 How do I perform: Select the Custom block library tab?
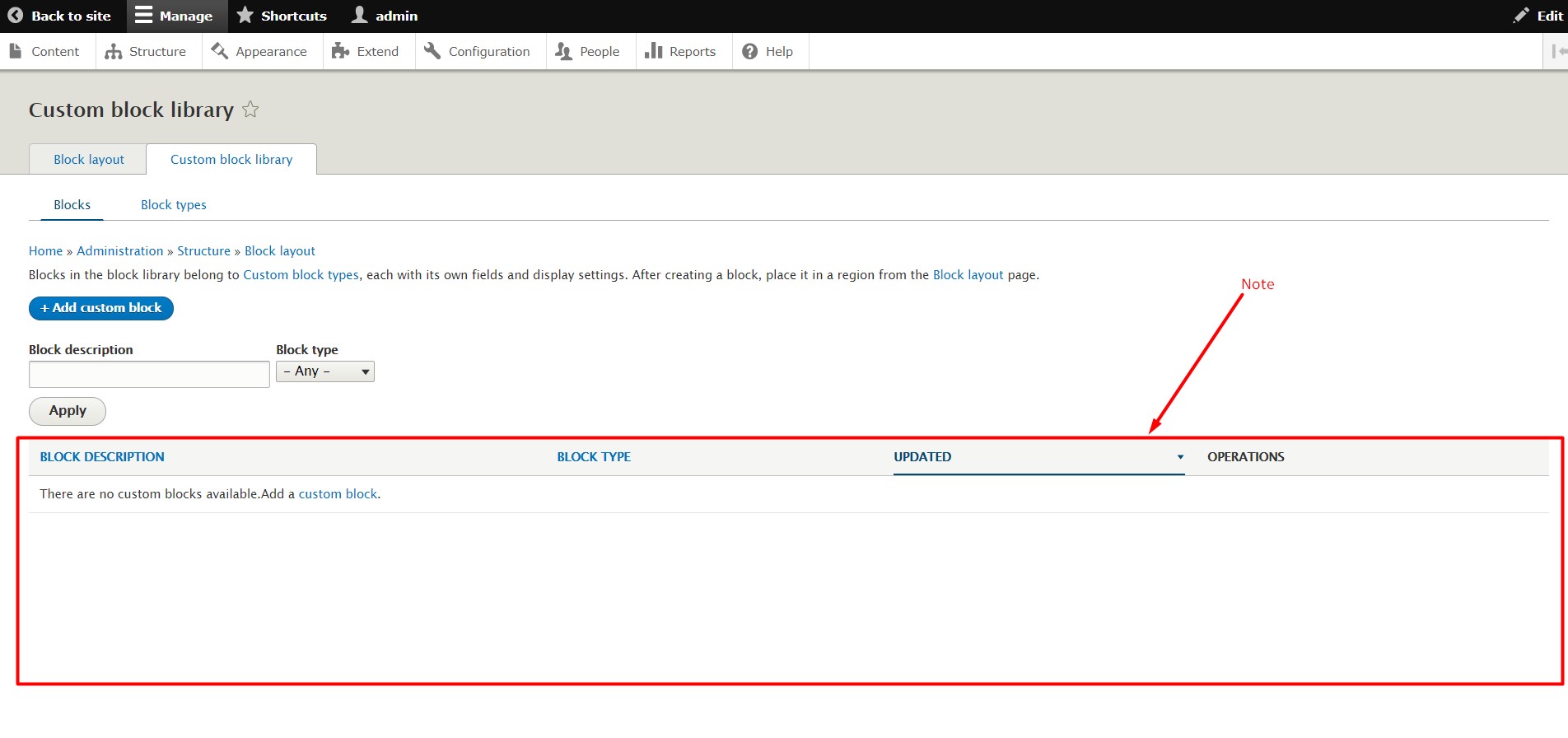[x=231, y=159]
